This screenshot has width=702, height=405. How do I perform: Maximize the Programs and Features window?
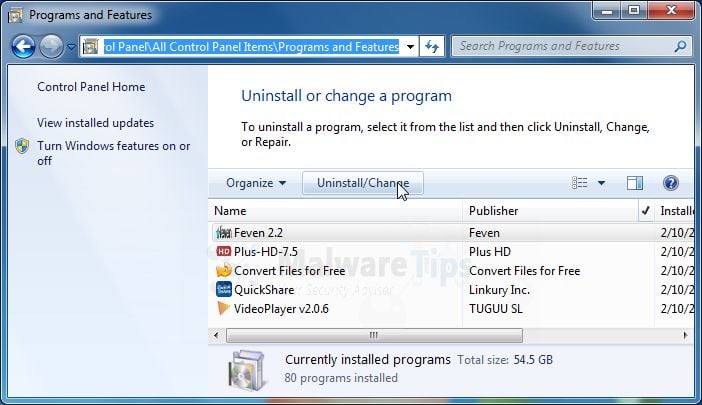coord(634,11)
